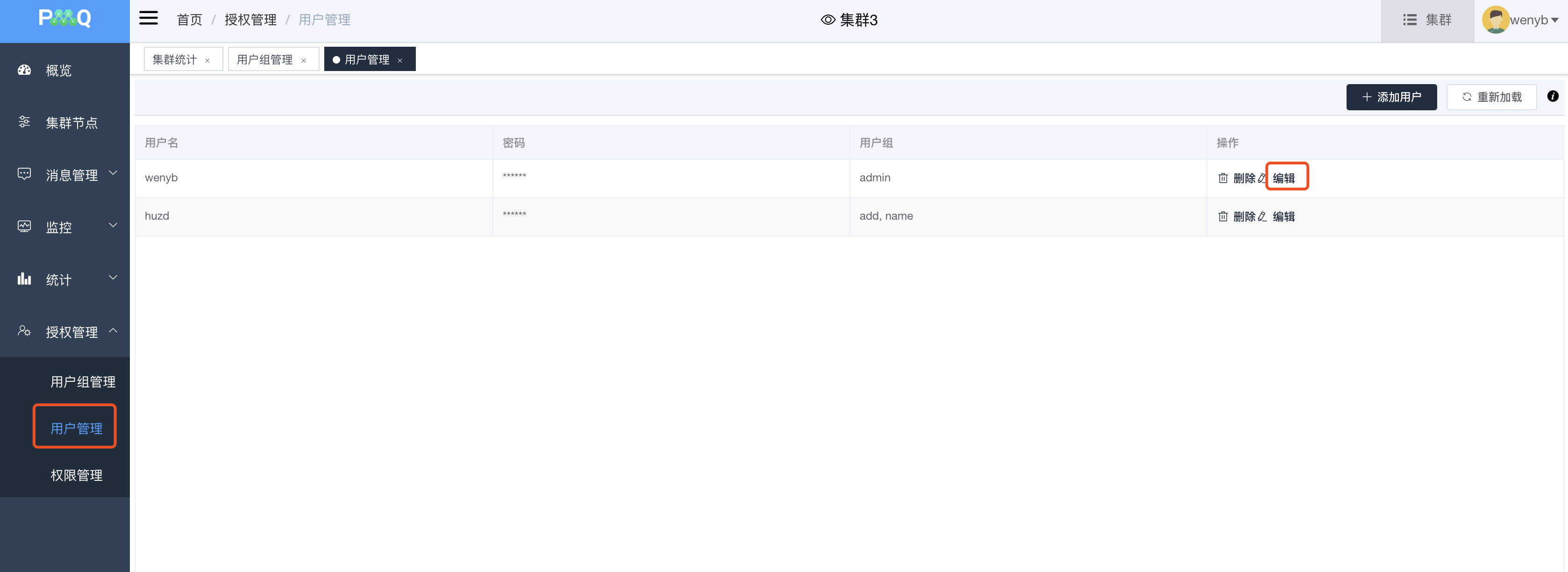Click the info icon beside reload button
The height and width of the screenshot is (572, 1568).
[1552, 96]
